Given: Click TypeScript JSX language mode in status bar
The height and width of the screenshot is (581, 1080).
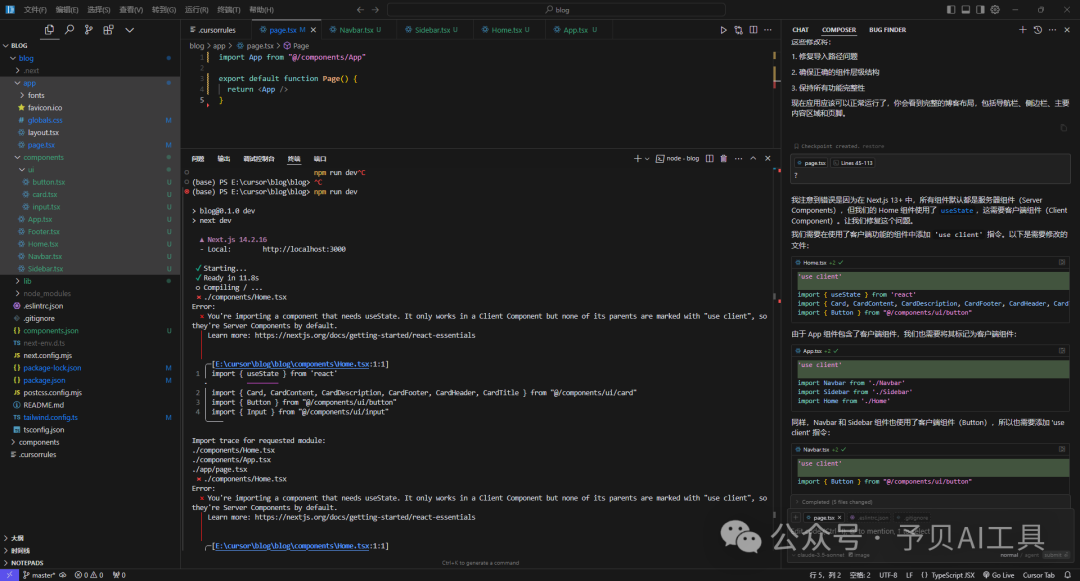Looking at the screenshot, I should [953, 575].
